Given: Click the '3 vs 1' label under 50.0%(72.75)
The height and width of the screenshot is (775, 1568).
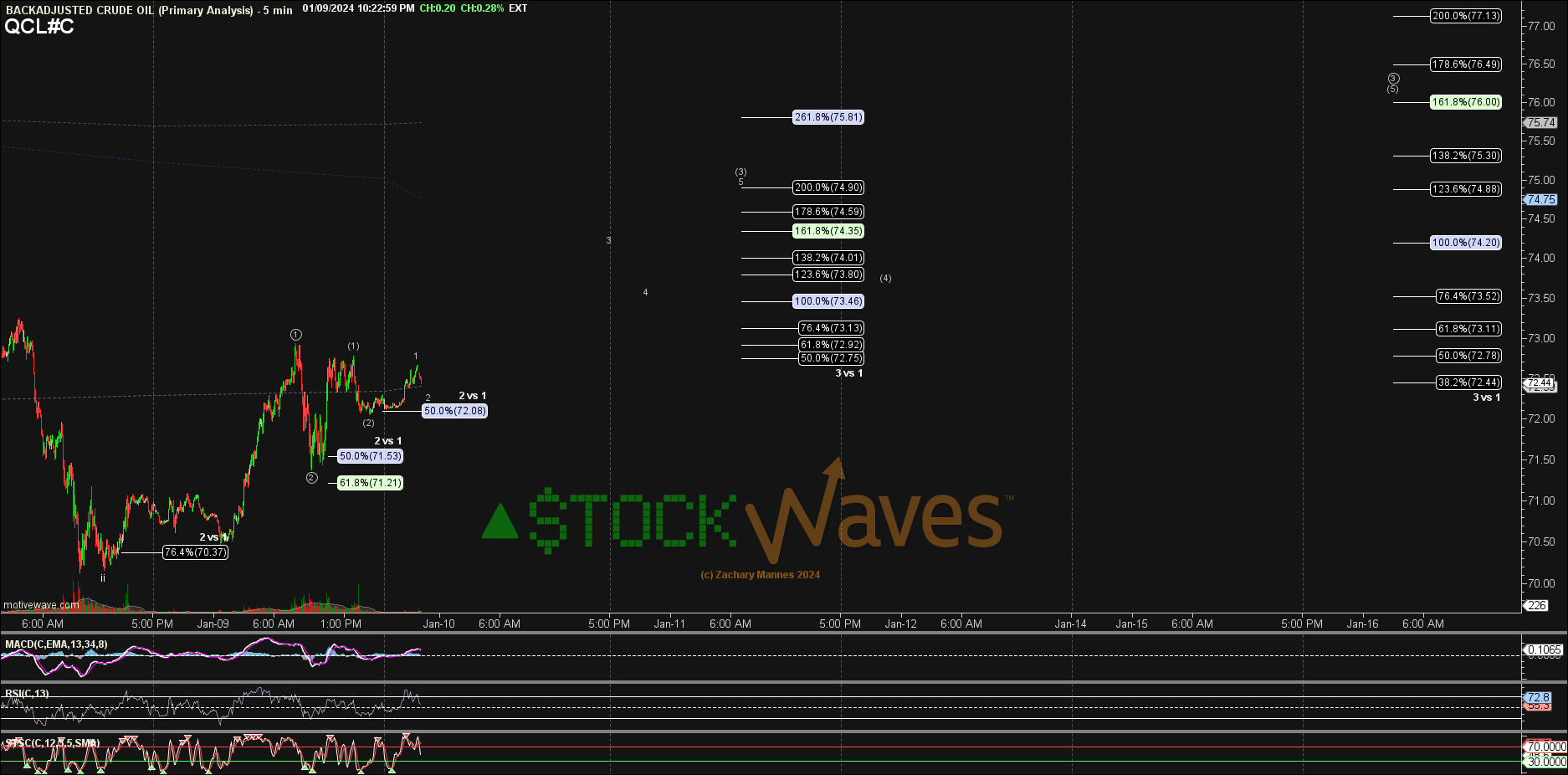Looking at the screenshot, I should 848,373.
